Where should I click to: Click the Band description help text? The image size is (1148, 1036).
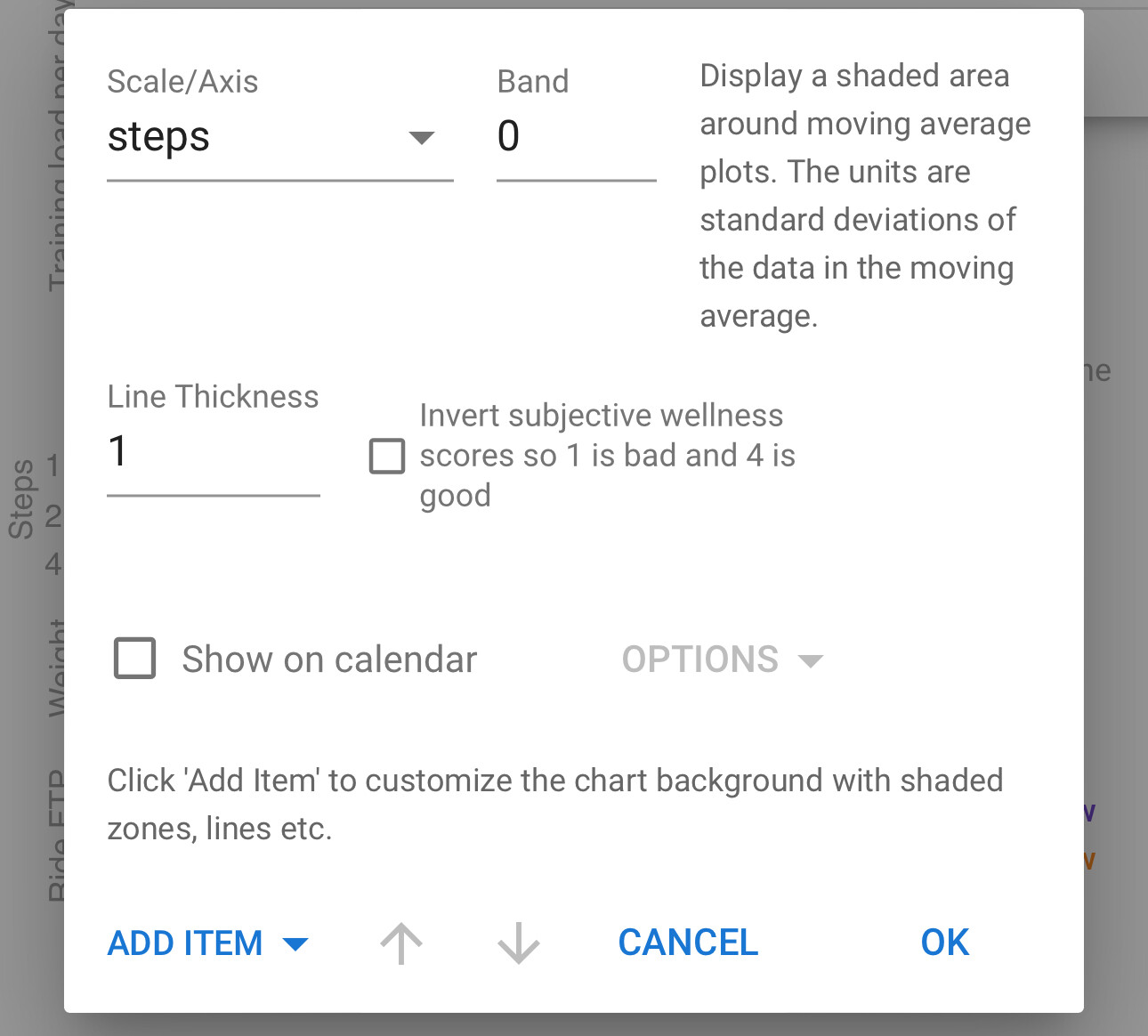coord(865,196)
